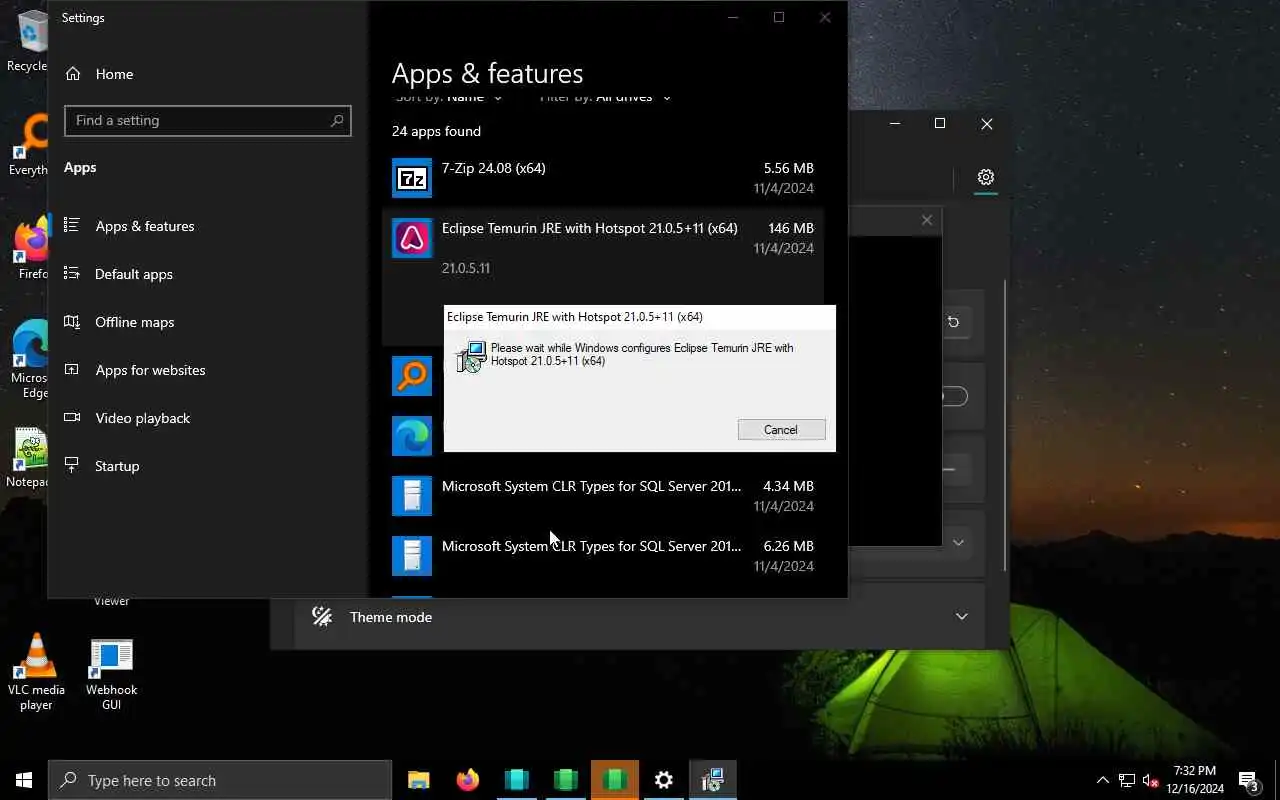
Task: Click the version text 21.0.5.11
Action: [466, 268]
